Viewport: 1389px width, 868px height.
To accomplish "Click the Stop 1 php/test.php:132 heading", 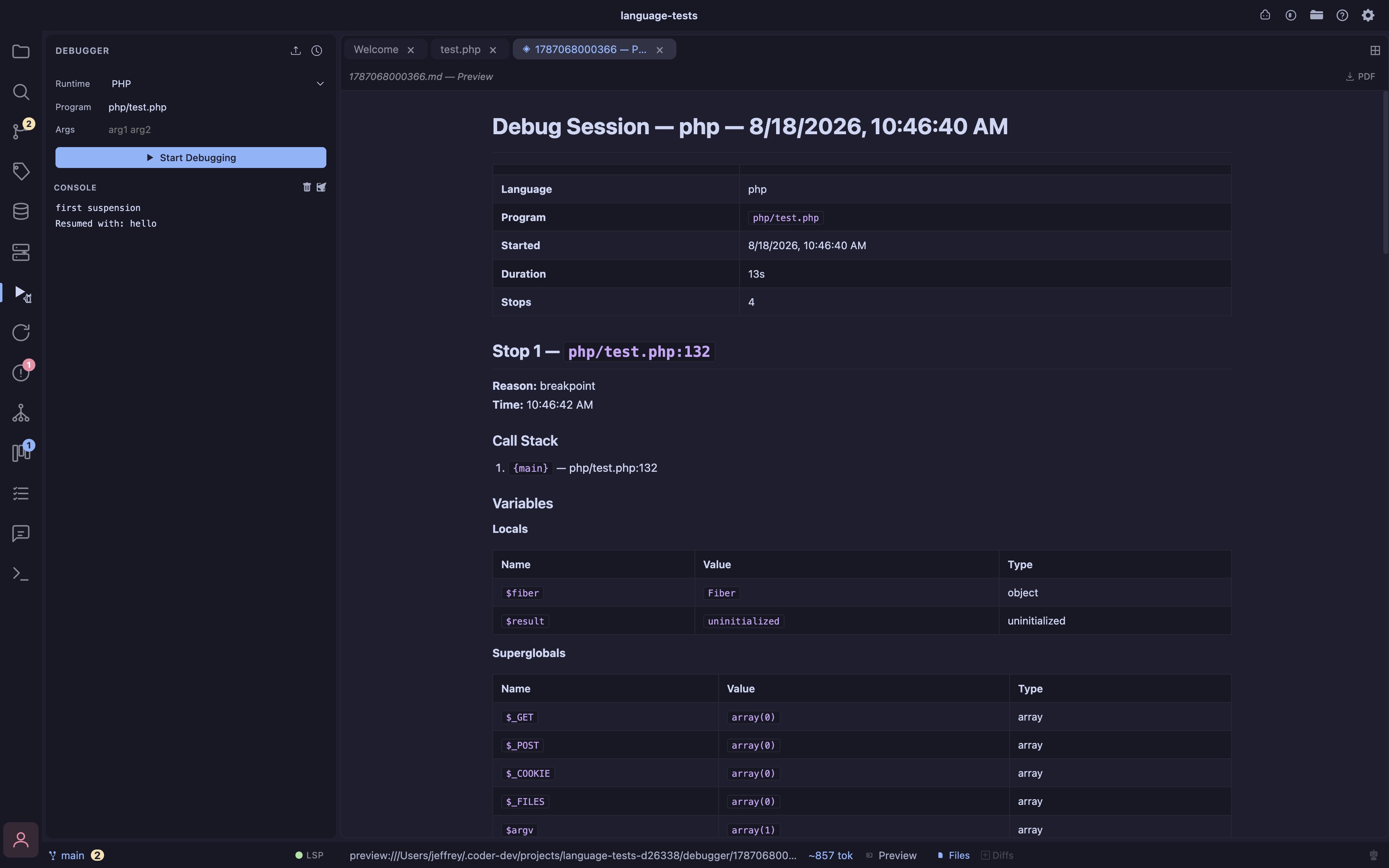I will point(603,351).
